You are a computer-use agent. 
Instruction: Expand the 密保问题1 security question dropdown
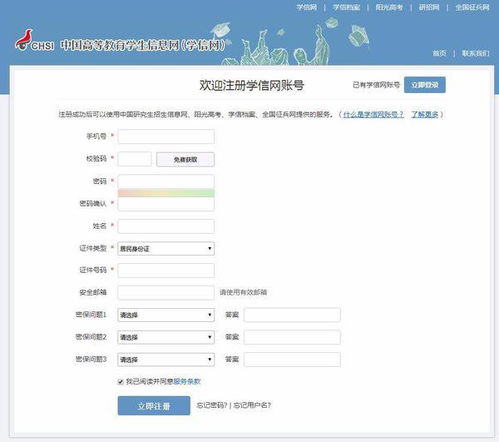166,315
